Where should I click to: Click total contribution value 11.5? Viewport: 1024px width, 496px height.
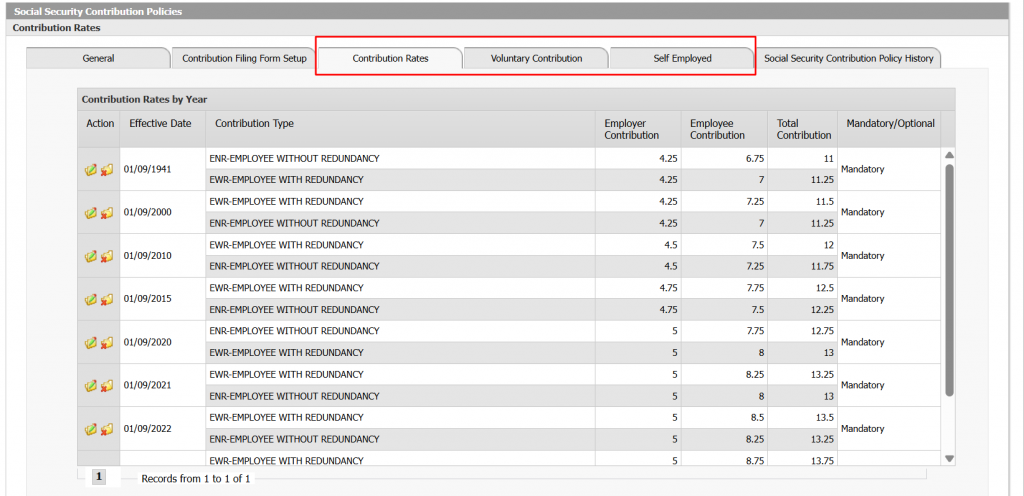[x=824, y=202]
